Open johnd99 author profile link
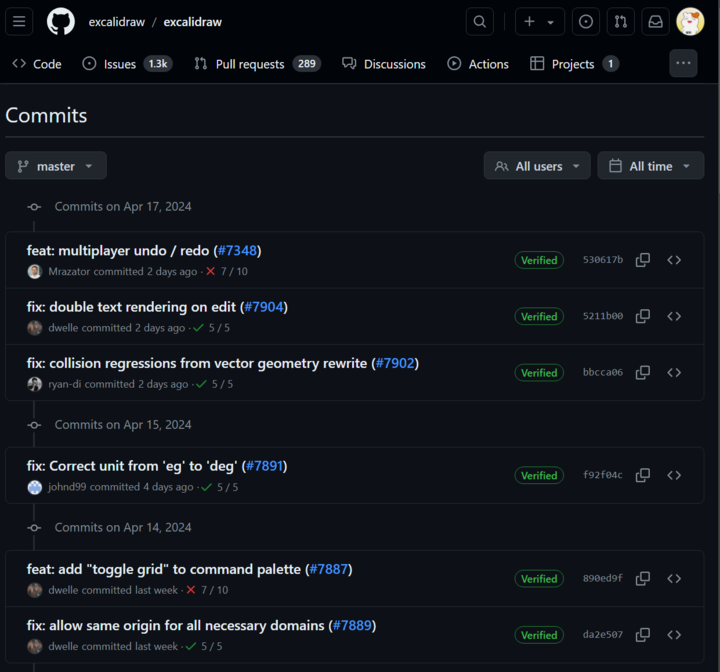 tap(67, 487)
